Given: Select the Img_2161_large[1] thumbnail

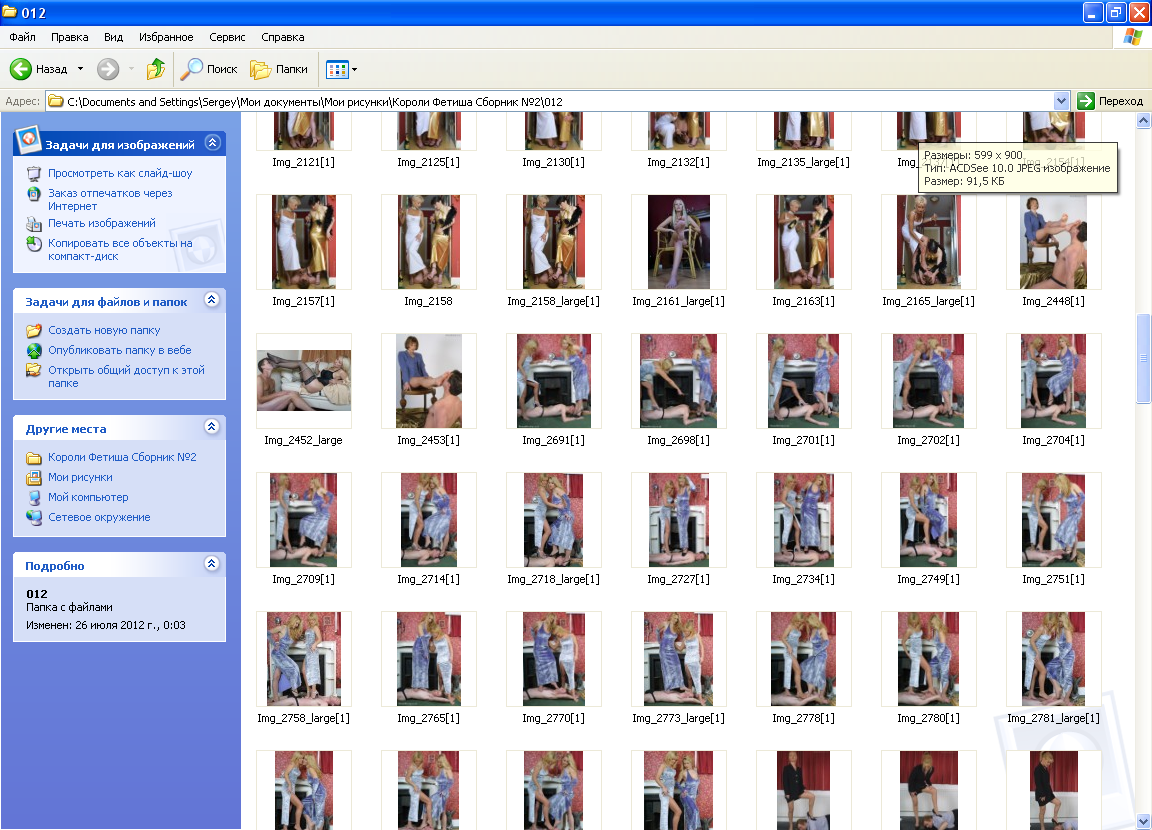Looking at the screenshot, I should (x=678, y=242).
